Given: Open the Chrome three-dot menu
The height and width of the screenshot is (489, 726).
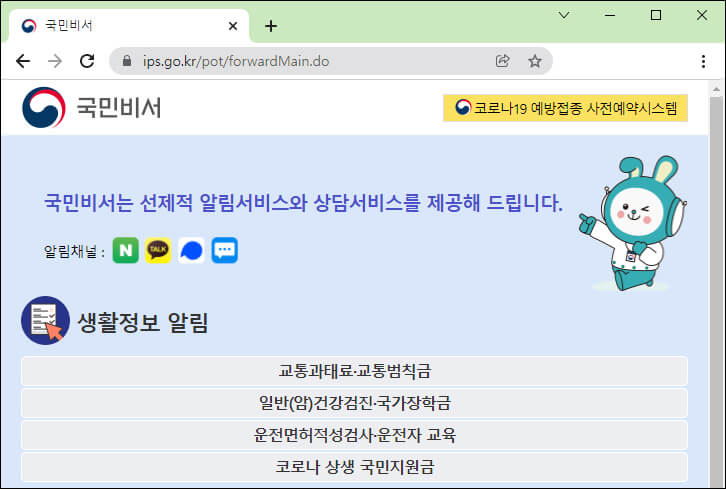Looking at the screenshot, I should pyautogui.click(x=703, y=61).
